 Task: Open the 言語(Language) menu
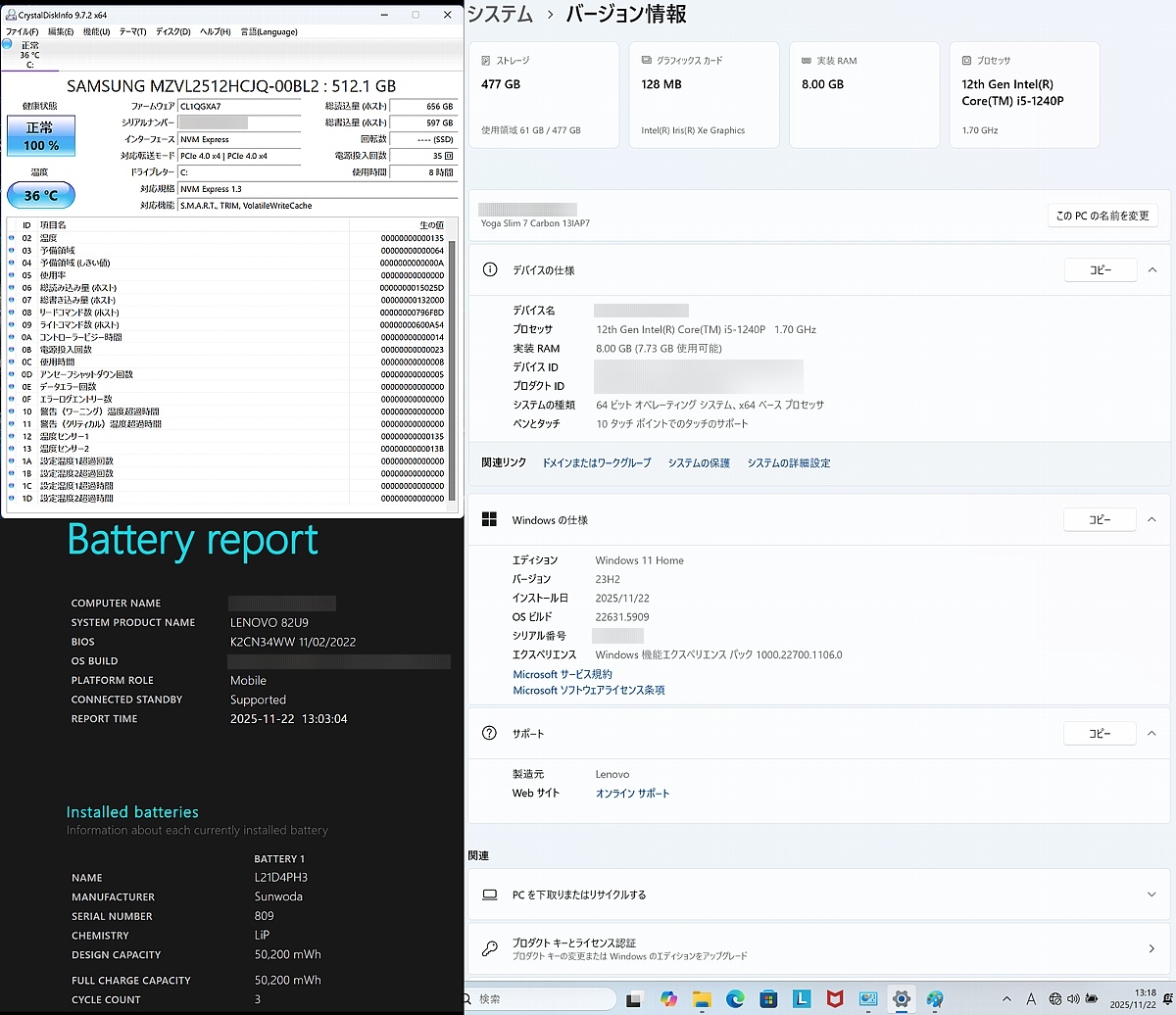click(269, 31)
